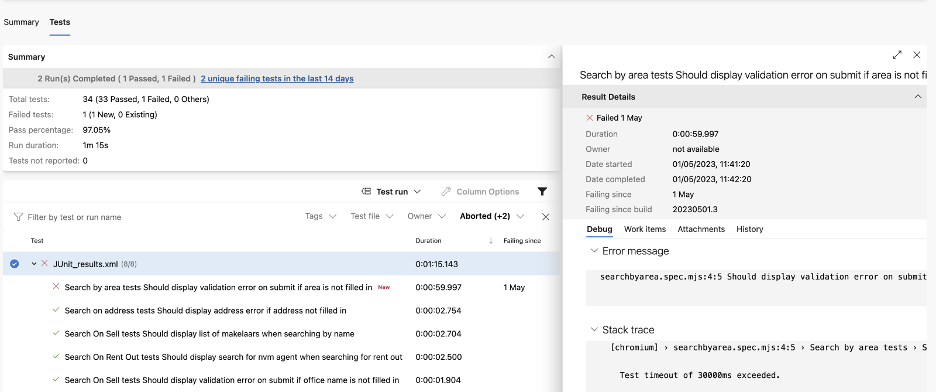The width and height of the screenshot is (936, 392).
Task: Close the result details pane
Action: [917, 55]
